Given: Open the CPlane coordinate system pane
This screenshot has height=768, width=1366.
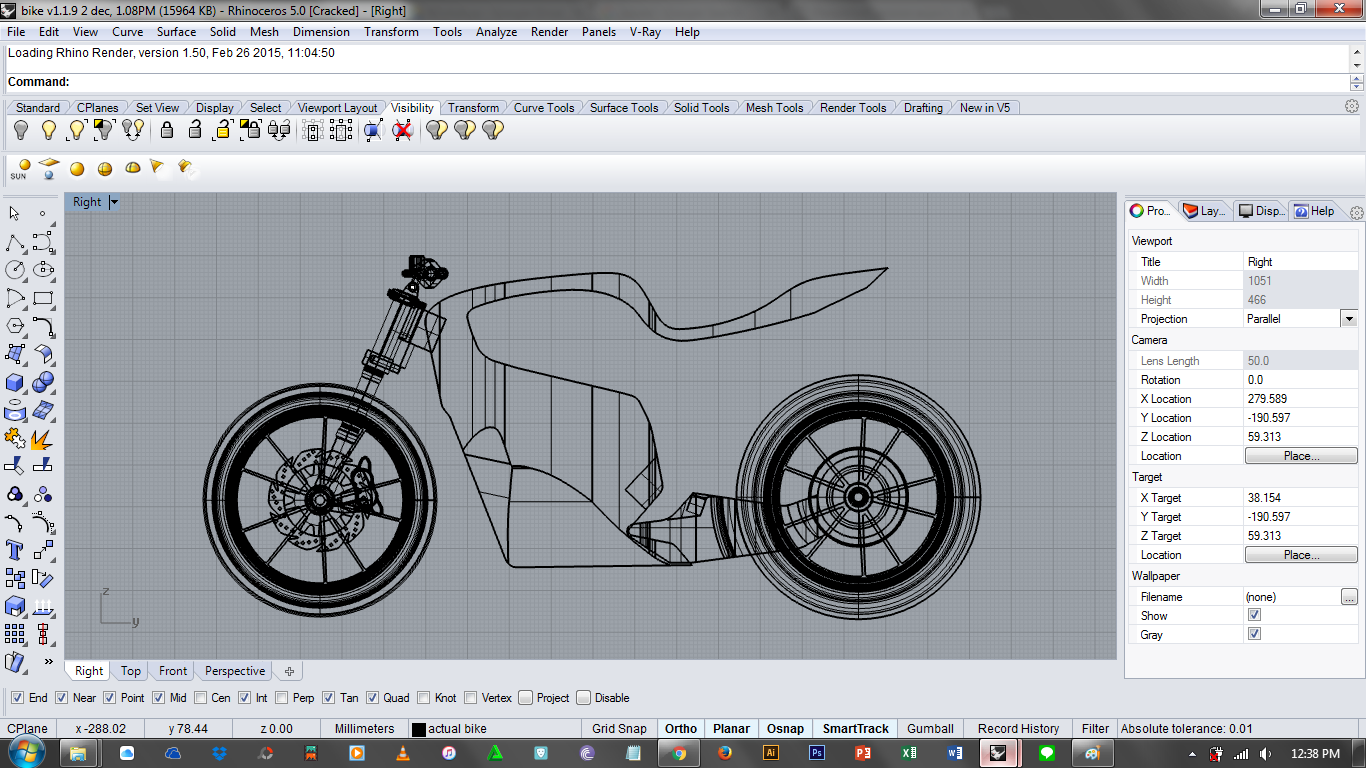Looking at the screenshot, I should [x=27, y=729].
